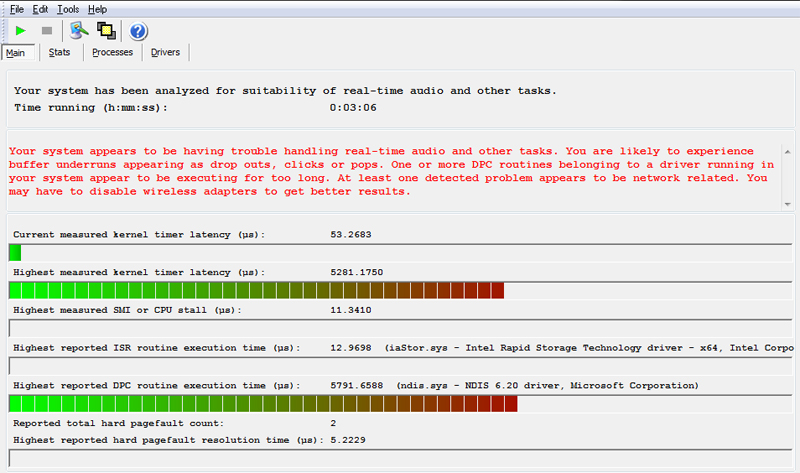Screen dimensions: 800x473
Task: Open help with the blue question mark icon
Action: coord(138,31)
